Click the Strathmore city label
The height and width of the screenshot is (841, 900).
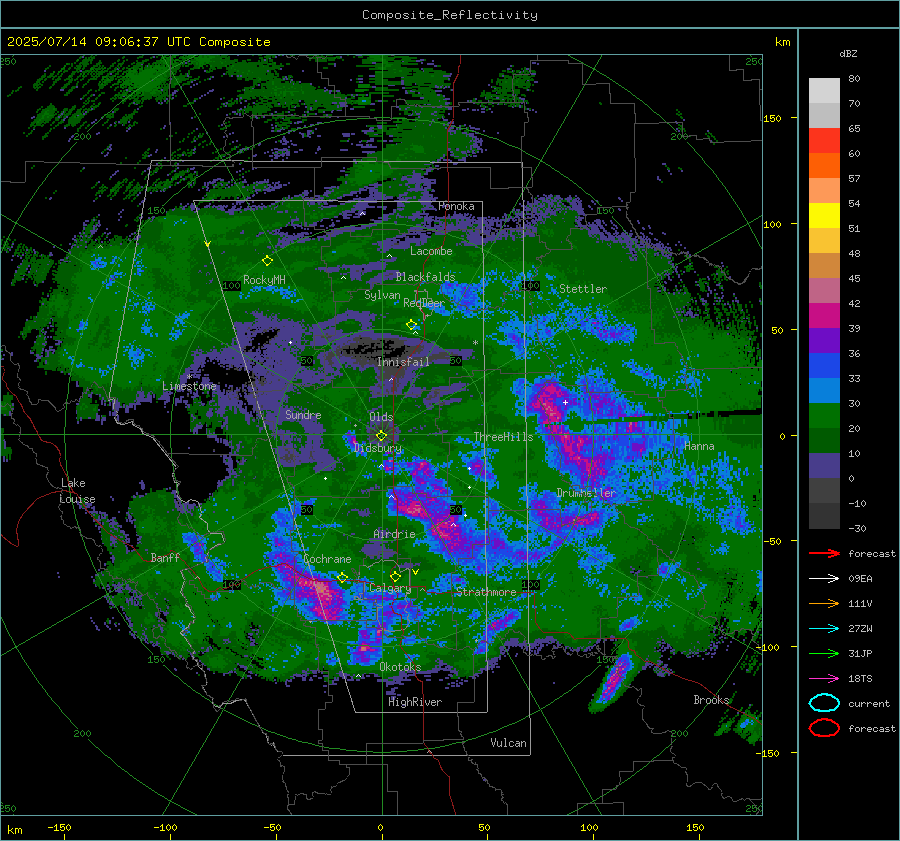click(x=486, y=592)
